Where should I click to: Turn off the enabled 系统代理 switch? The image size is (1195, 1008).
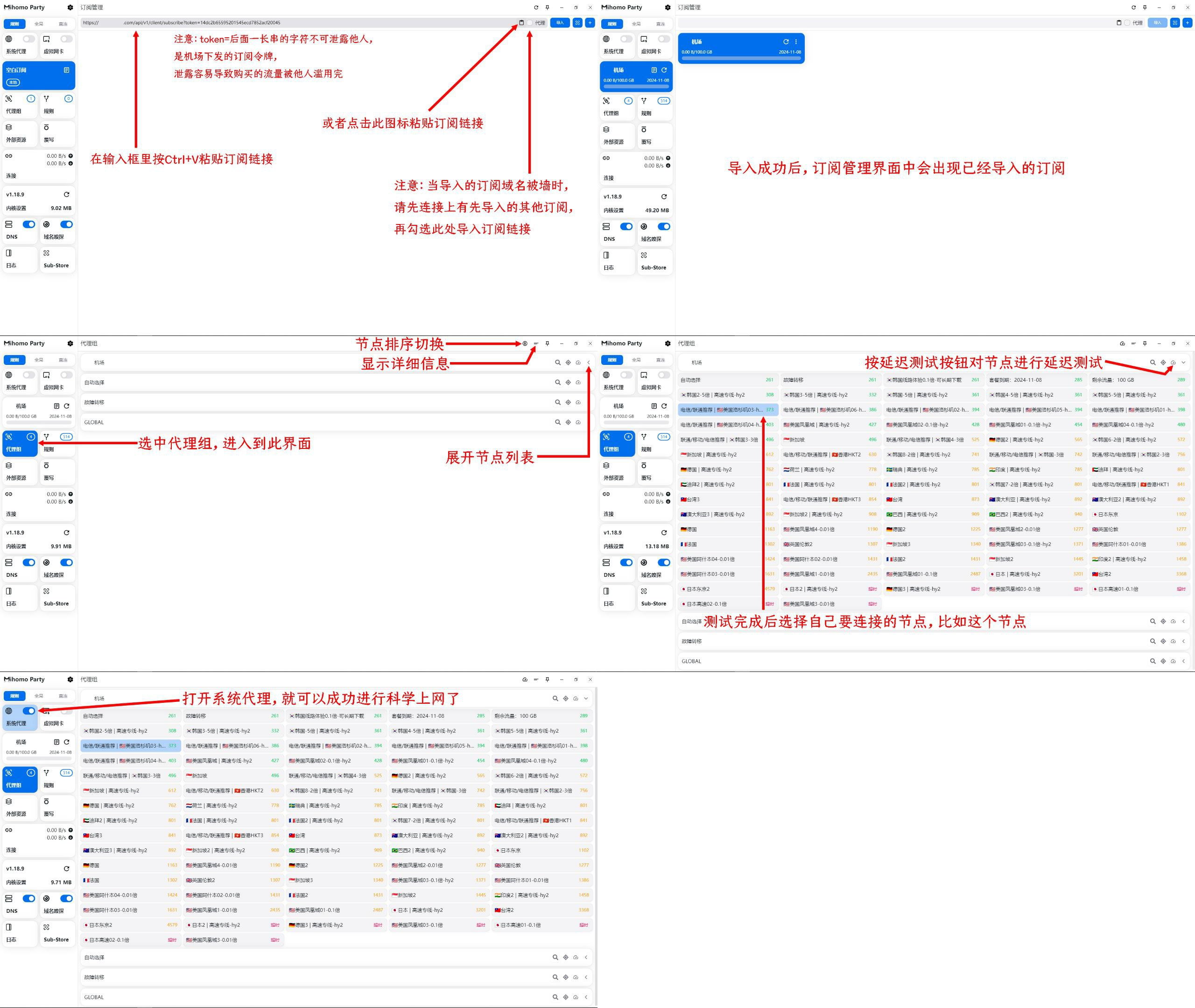28,711
